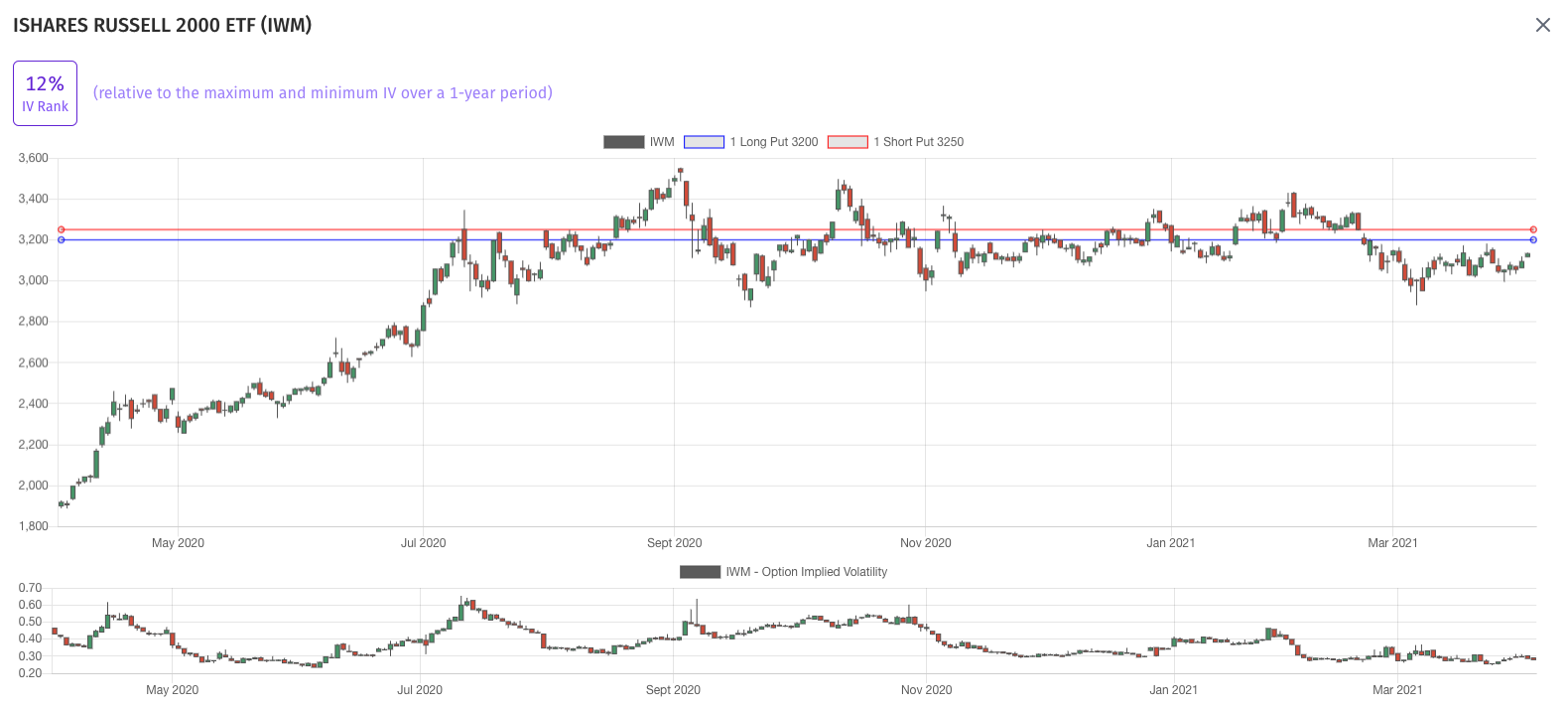Click the ISHARES RUSSELL 2000 ETF title
Viewport: 1568px width, 709px height.
pos(162,25)
